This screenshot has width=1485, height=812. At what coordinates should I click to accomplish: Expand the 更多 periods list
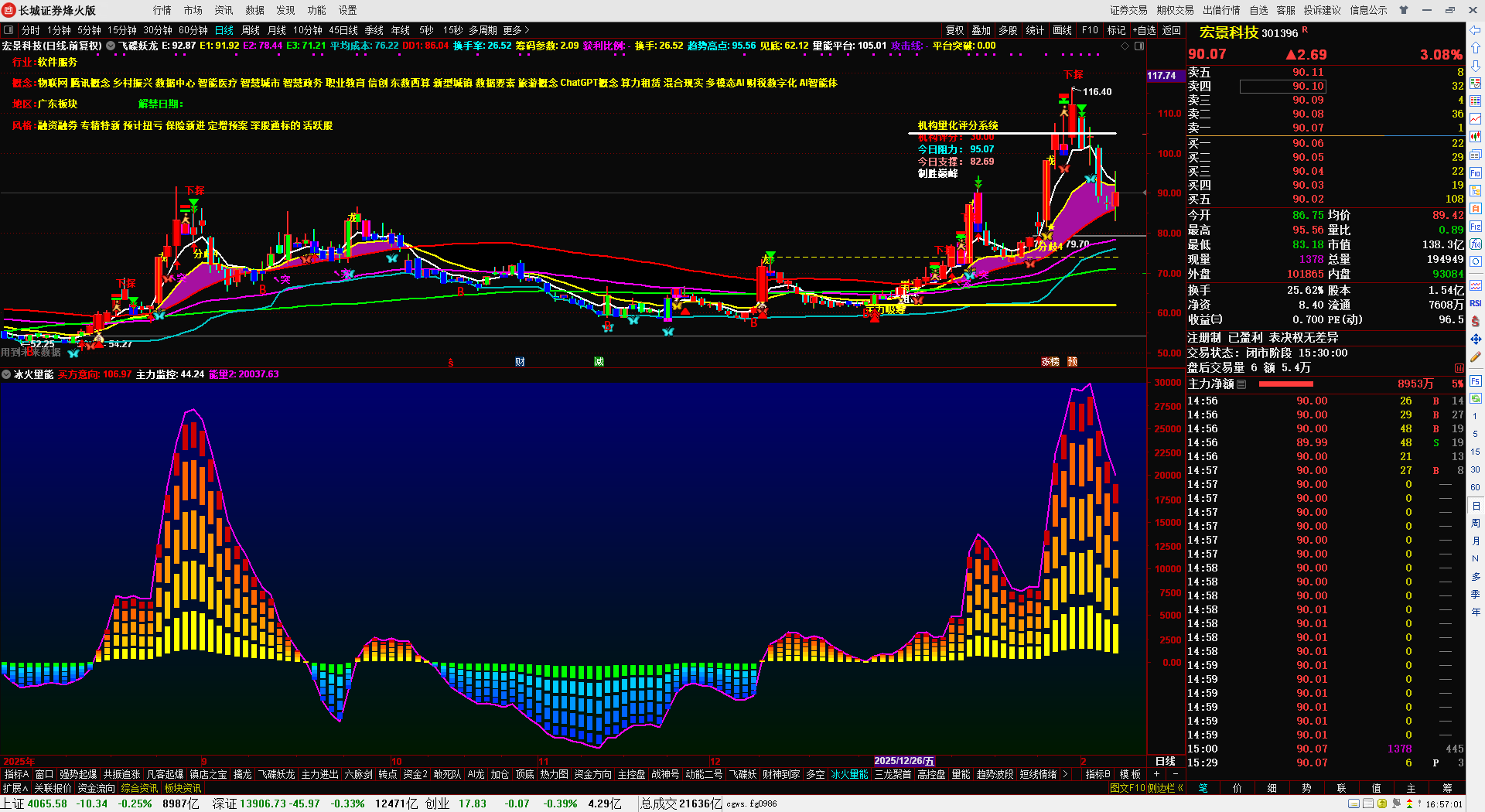coord(516,30)
